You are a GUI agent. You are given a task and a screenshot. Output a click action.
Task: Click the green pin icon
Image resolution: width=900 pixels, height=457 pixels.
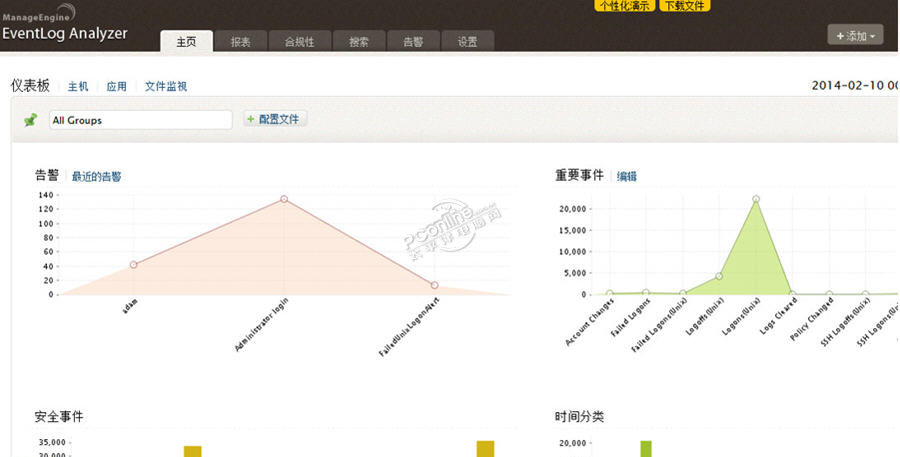tap(31, 119)
